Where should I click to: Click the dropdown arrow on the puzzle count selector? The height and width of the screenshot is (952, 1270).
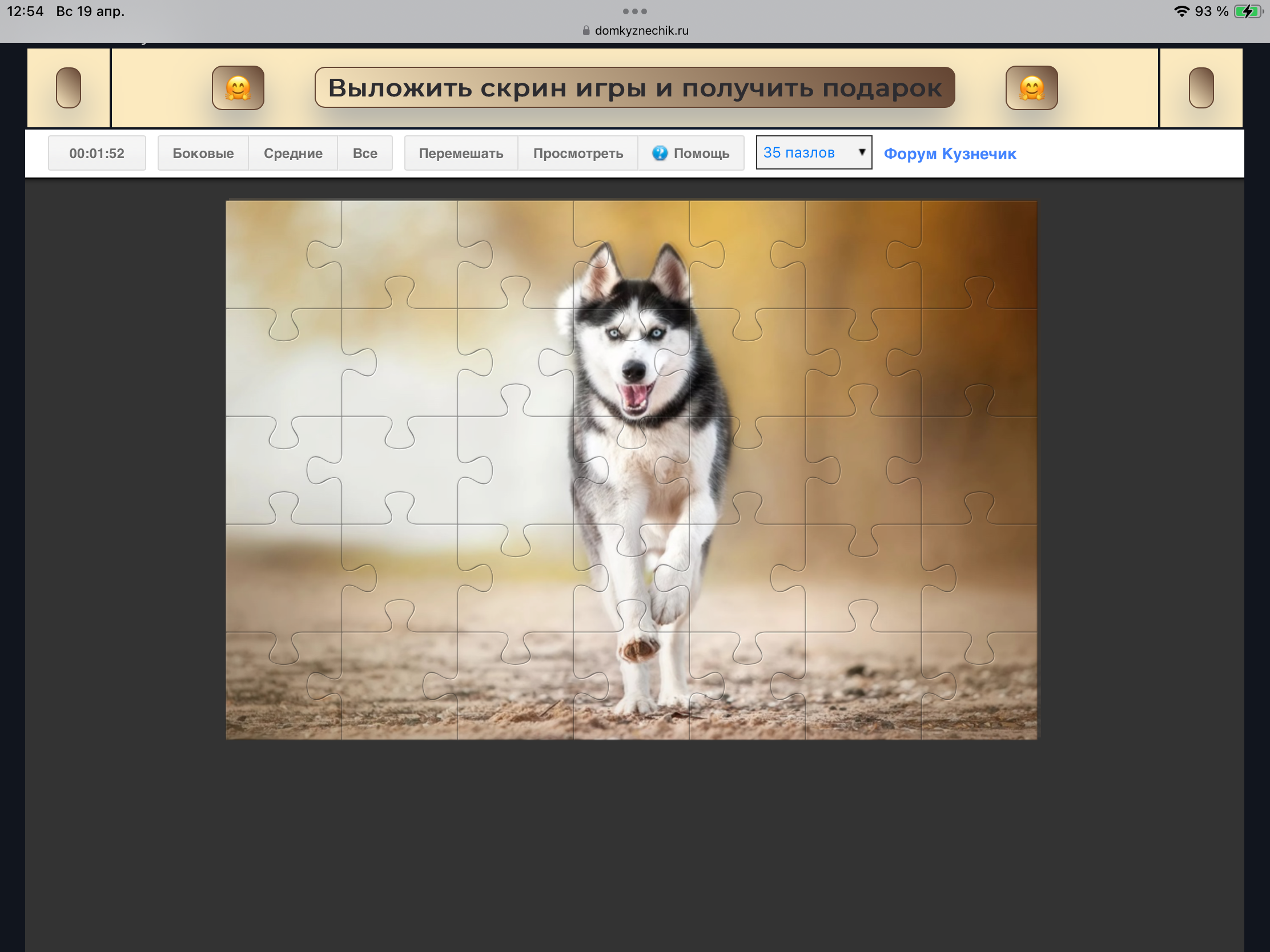[861, 152]
